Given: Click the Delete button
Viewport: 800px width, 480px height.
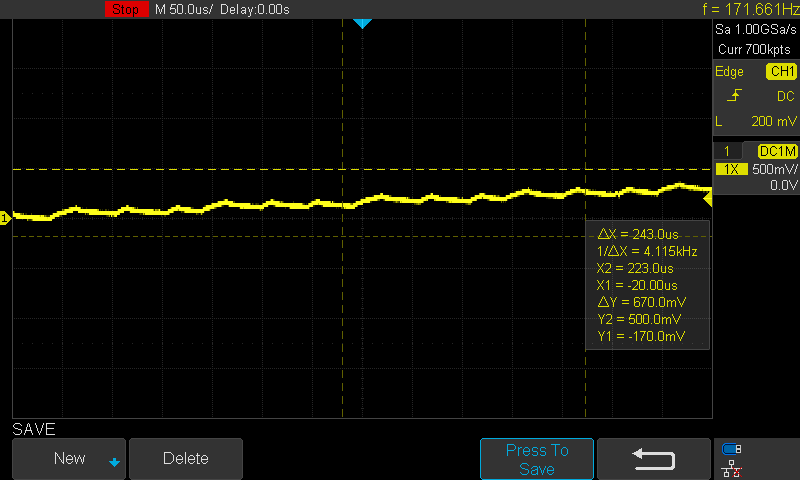Looking at the screenshot, I should pos(186,459).
